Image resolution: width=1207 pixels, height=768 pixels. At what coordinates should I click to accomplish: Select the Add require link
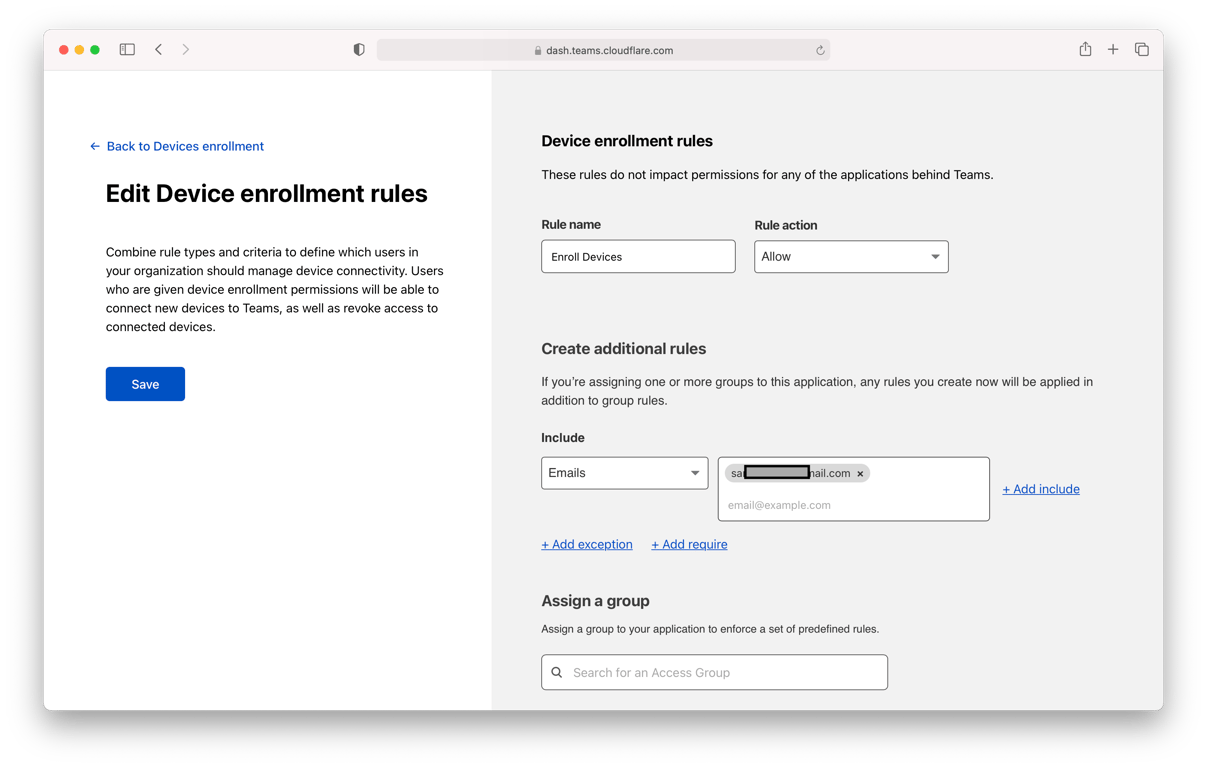(x=689, y=544)
